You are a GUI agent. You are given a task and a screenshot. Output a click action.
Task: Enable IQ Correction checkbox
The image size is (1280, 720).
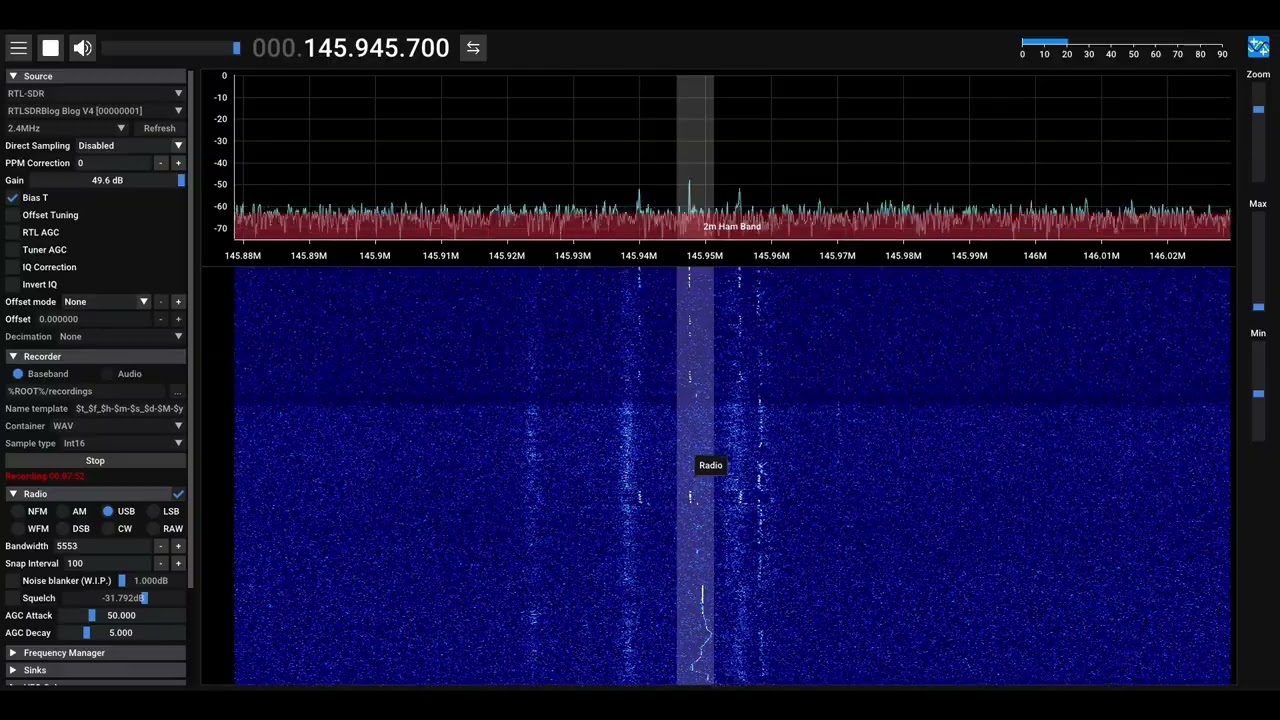[13, 267]
